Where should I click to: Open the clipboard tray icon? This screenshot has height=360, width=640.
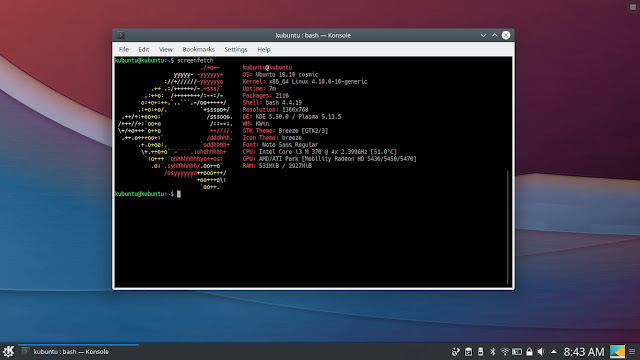468,351
